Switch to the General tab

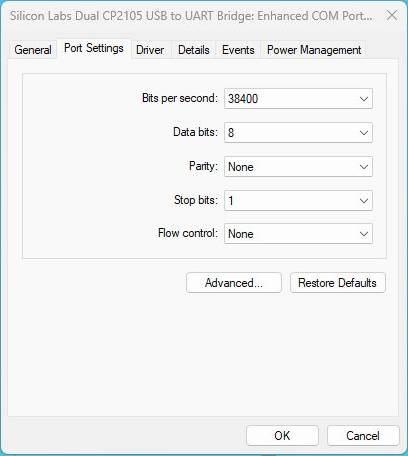pos(33,50)
